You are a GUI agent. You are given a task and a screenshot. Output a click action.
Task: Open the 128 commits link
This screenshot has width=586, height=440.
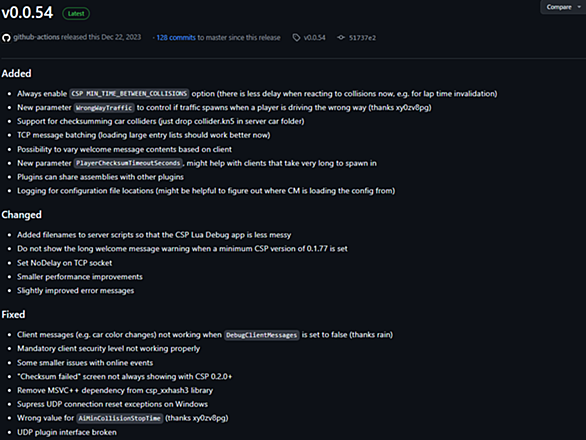coord(176,38)
